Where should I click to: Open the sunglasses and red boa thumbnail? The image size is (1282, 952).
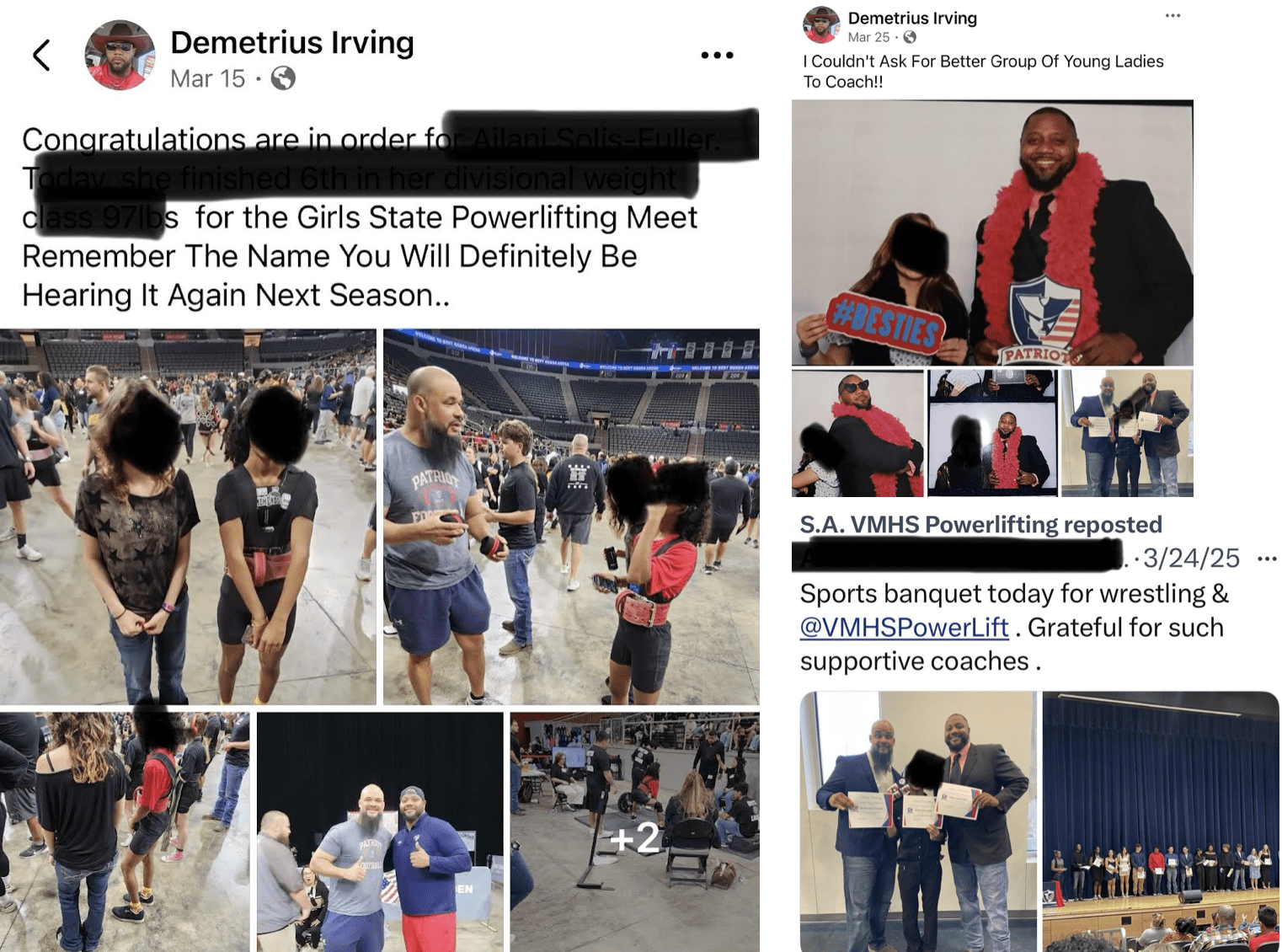857,433
